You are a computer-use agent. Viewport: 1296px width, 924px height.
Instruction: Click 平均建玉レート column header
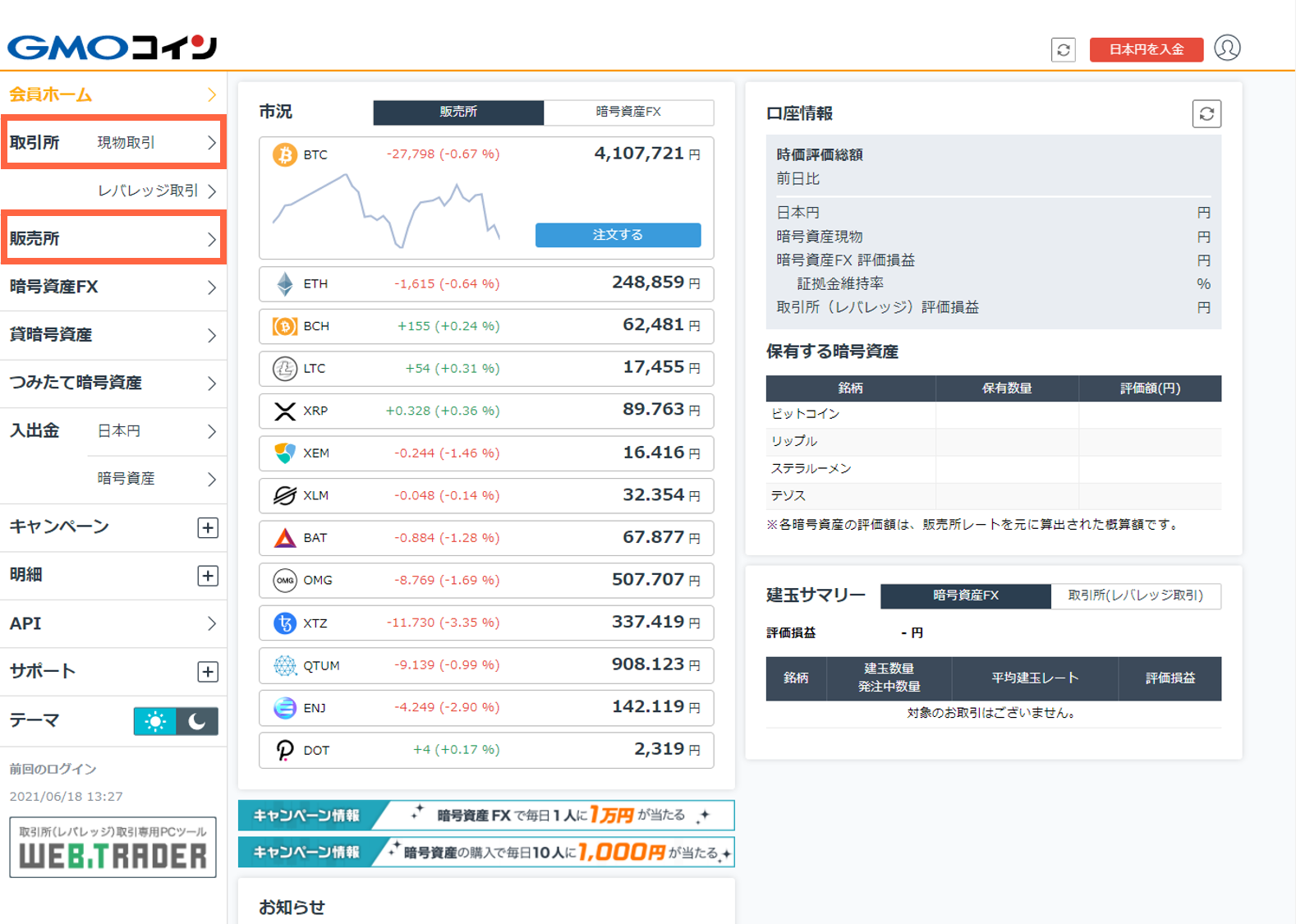(x=1035, y=678)
